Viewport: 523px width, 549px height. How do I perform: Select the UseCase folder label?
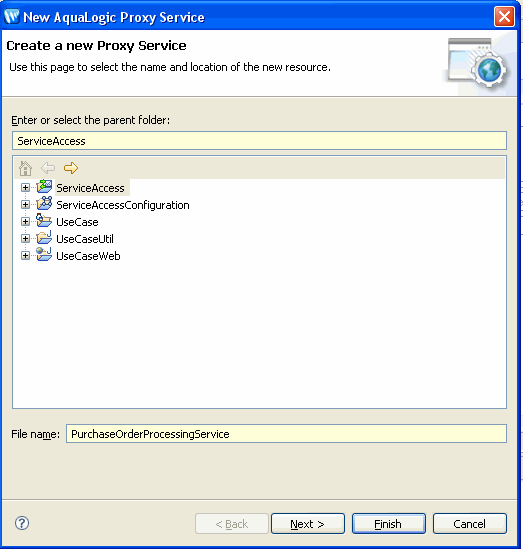77,222
